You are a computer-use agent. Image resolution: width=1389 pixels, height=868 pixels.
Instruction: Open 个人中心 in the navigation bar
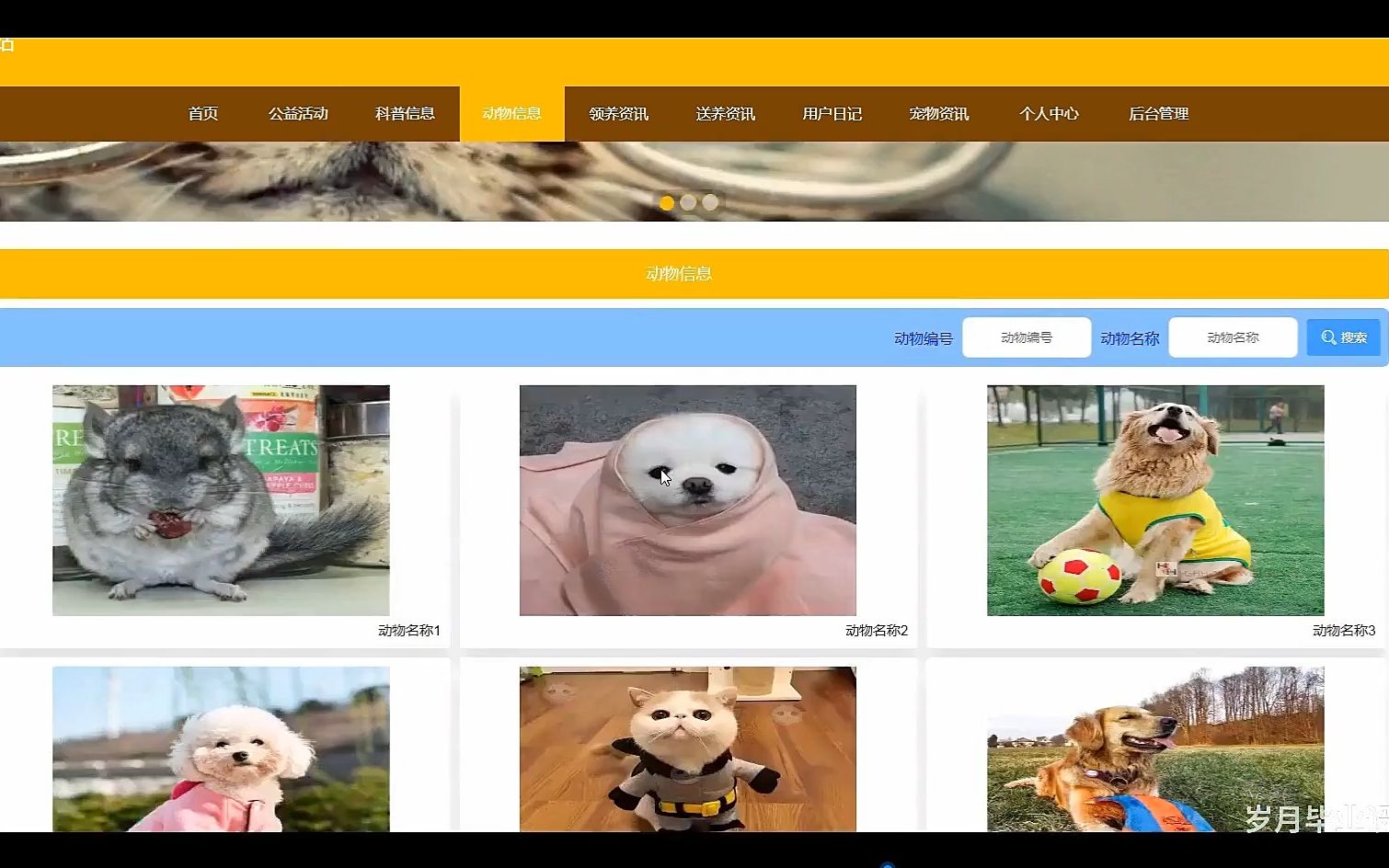pos(1049,114)
